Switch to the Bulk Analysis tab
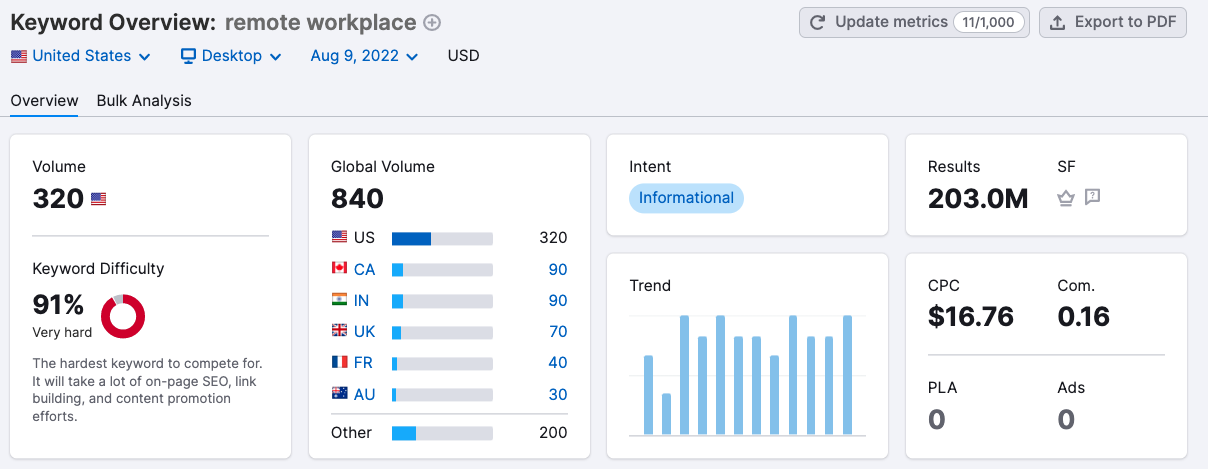 click(144, 100)
